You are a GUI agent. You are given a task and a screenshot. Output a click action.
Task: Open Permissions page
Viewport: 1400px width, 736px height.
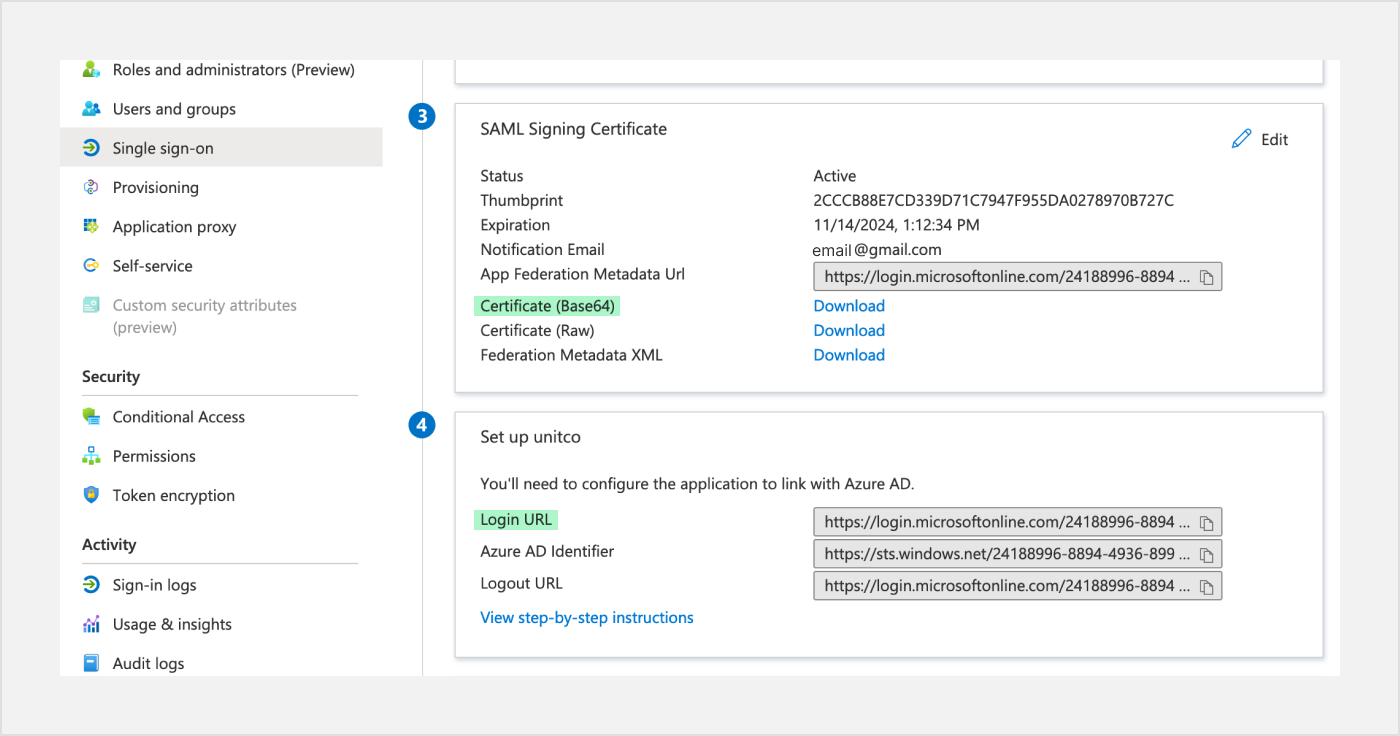(154, 456)
